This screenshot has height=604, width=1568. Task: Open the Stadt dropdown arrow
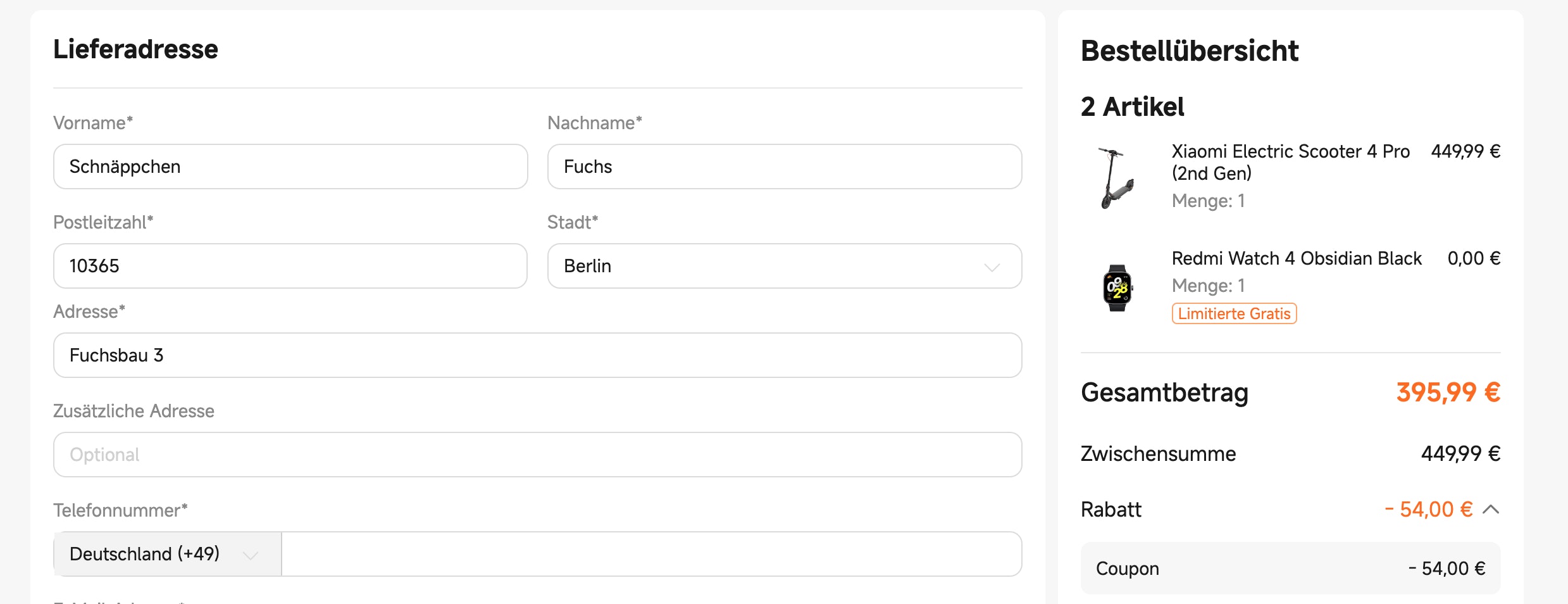point(992,266)
